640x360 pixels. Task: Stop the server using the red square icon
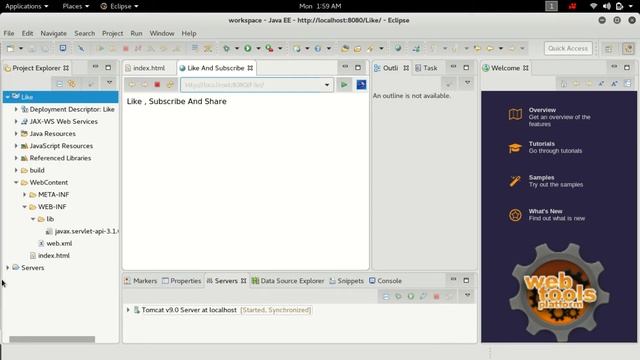pos(436,296)
